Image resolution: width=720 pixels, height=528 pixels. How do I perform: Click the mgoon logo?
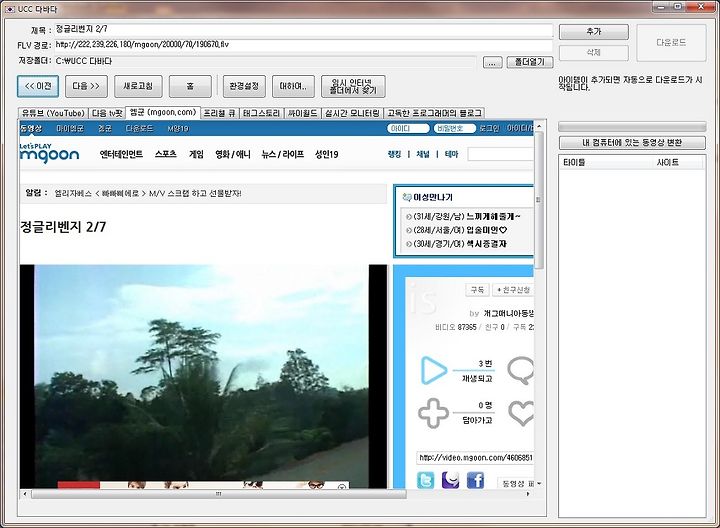pos(49,153)
